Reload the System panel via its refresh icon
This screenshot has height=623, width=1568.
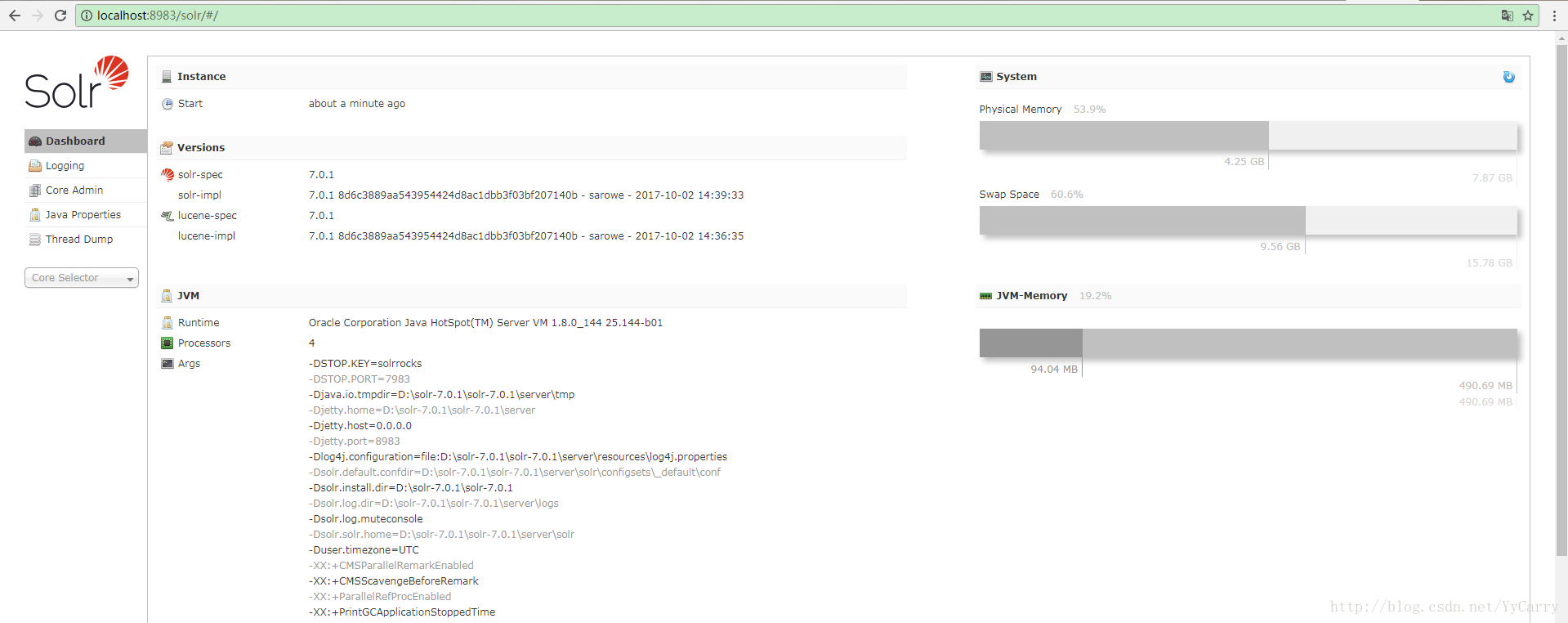(1508, 77)
